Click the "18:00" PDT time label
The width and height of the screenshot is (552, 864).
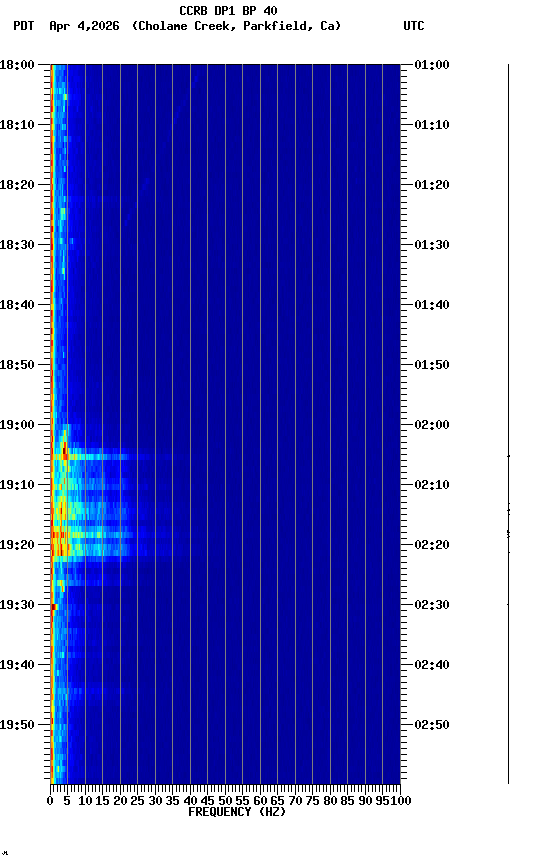coord(17,65)
